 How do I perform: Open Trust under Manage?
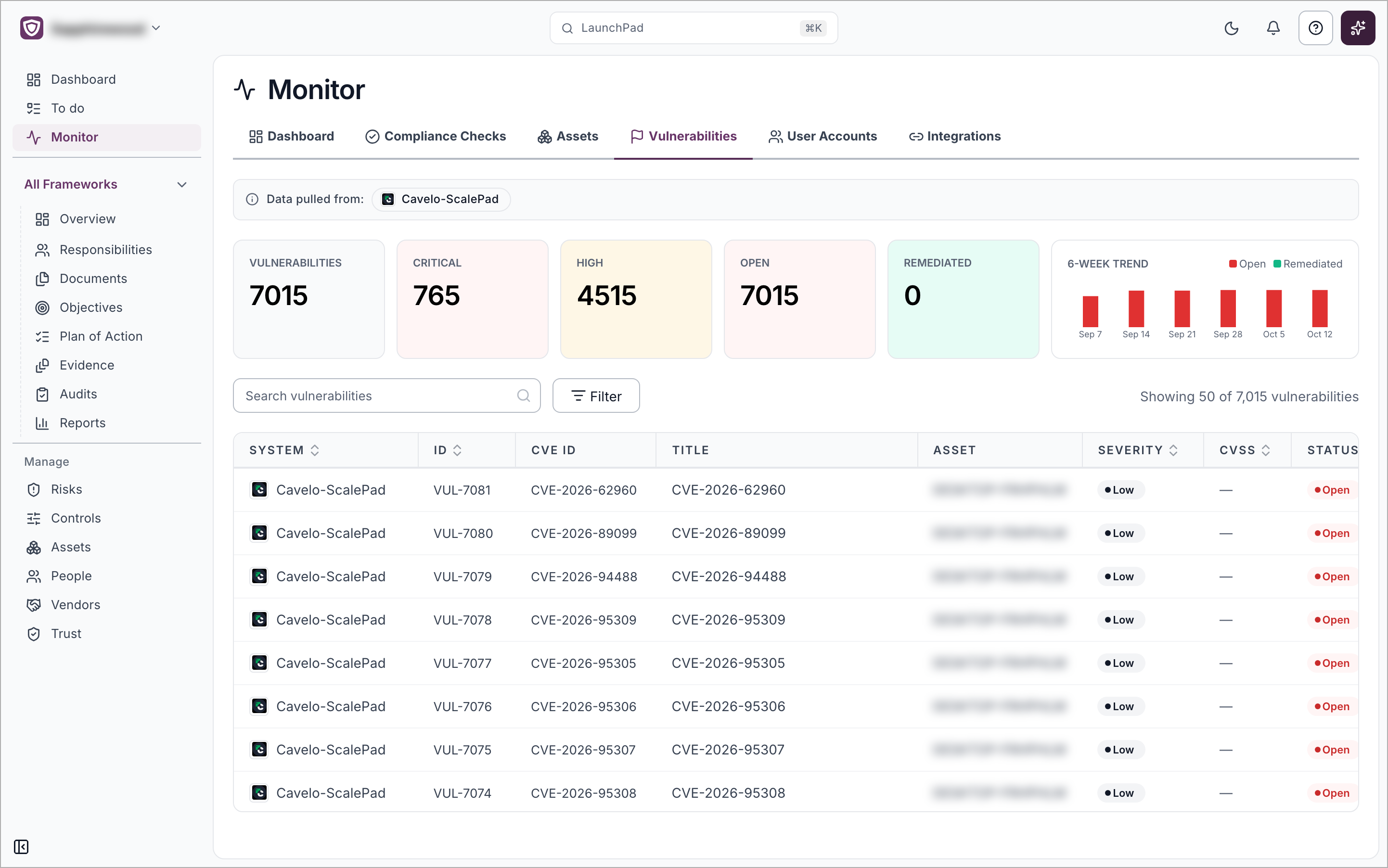click(x=107, y=634)
